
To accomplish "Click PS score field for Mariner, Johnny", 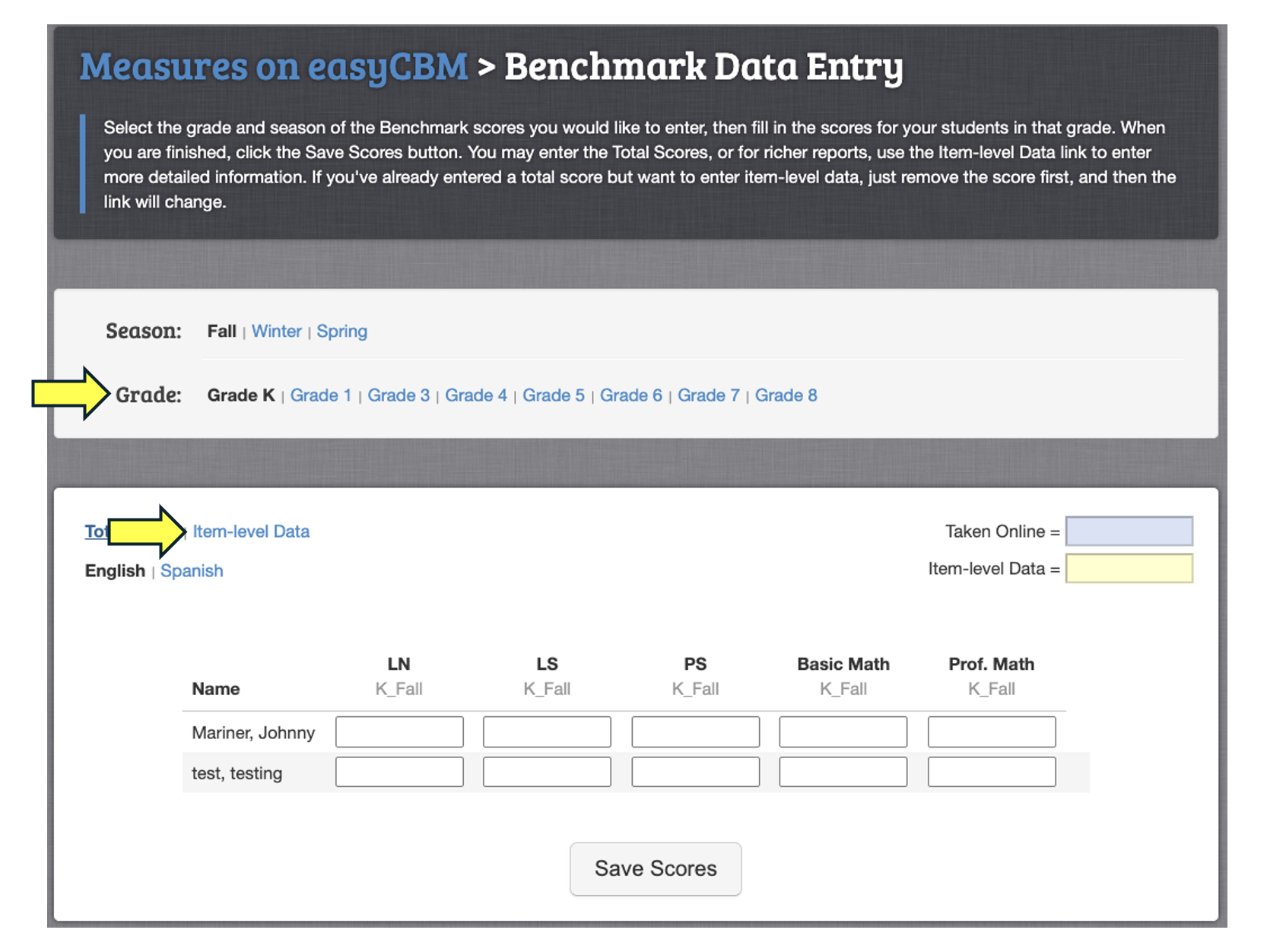I will pyautogui.click(x=695, y=732).
